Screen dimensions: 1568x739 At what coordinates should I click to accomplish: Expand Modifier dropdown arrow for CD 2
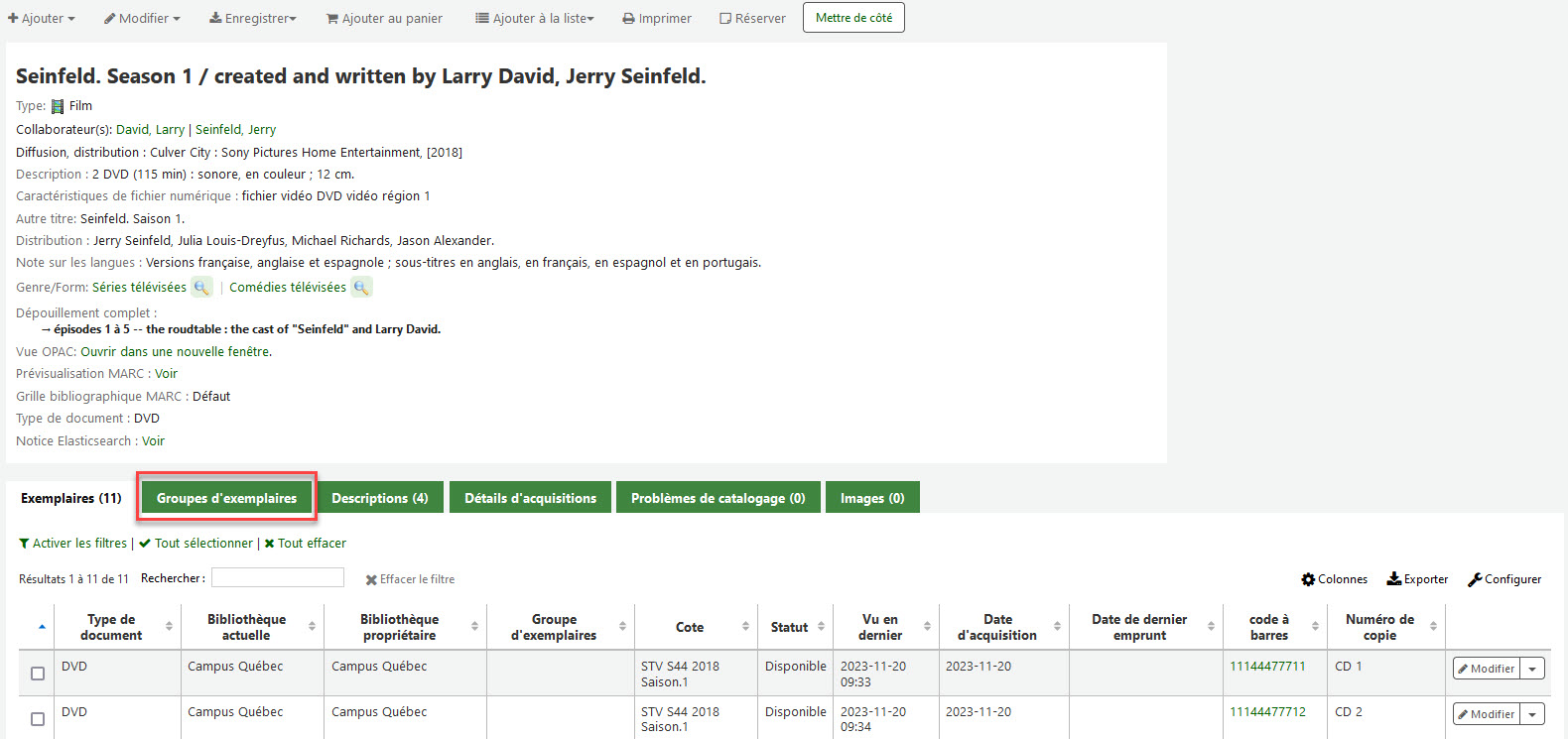(1532, 714)
